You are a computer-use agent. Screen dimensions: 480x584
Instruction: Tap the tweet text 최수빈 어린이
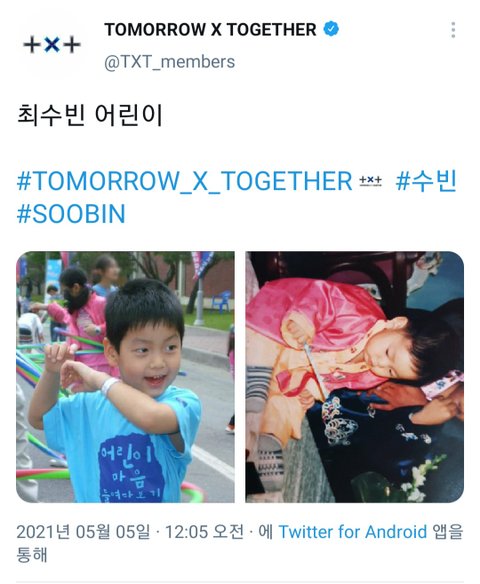[90, 115]
